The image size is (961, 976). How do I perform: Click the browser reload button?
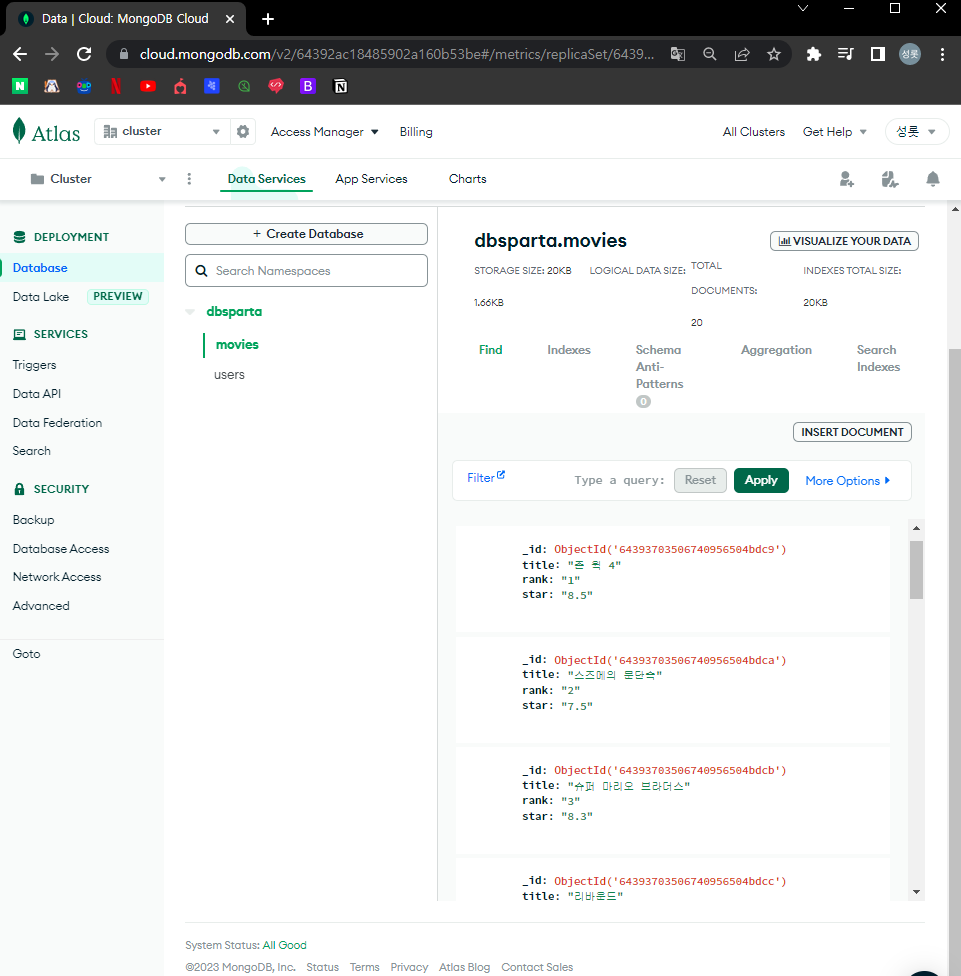84,54
